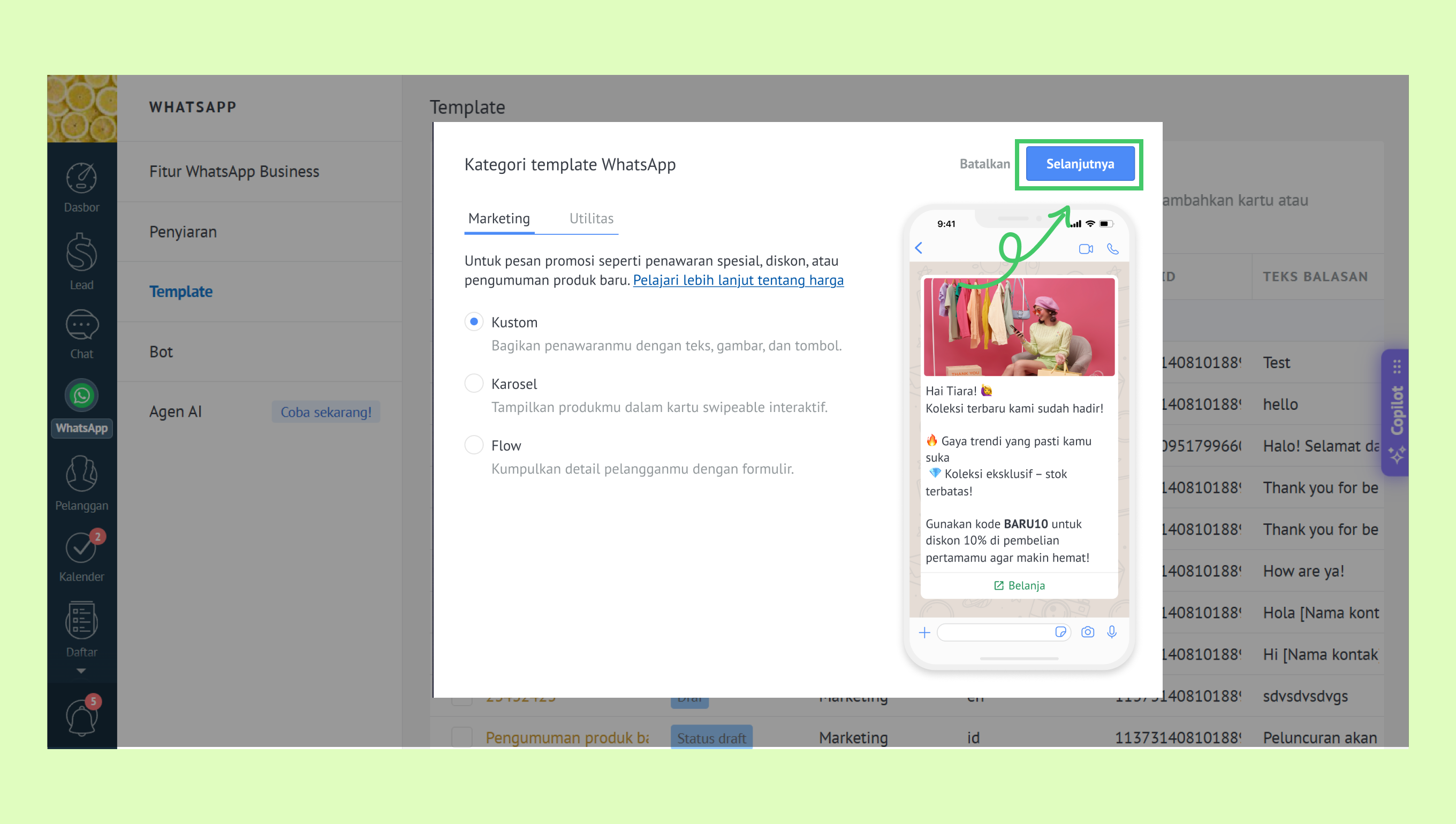Image resolution: width=1456 pixels, height=824 pixels.
Task: Select the Flow radio option
Action: tap(474, 445)
